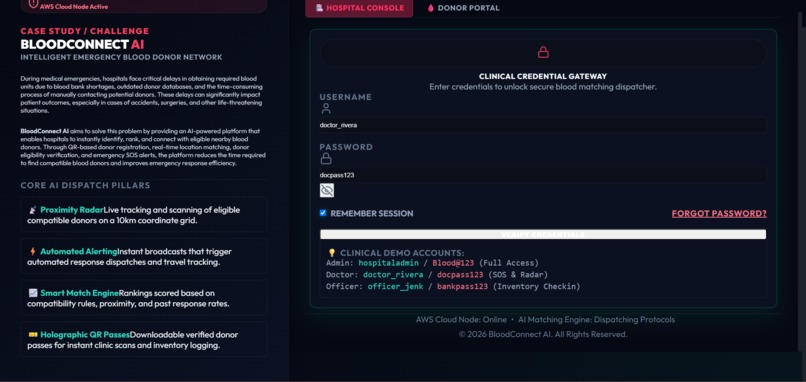The image size is (806, 382).
Task: Toggle password visibility eye icon
Action: coord(326,190)
